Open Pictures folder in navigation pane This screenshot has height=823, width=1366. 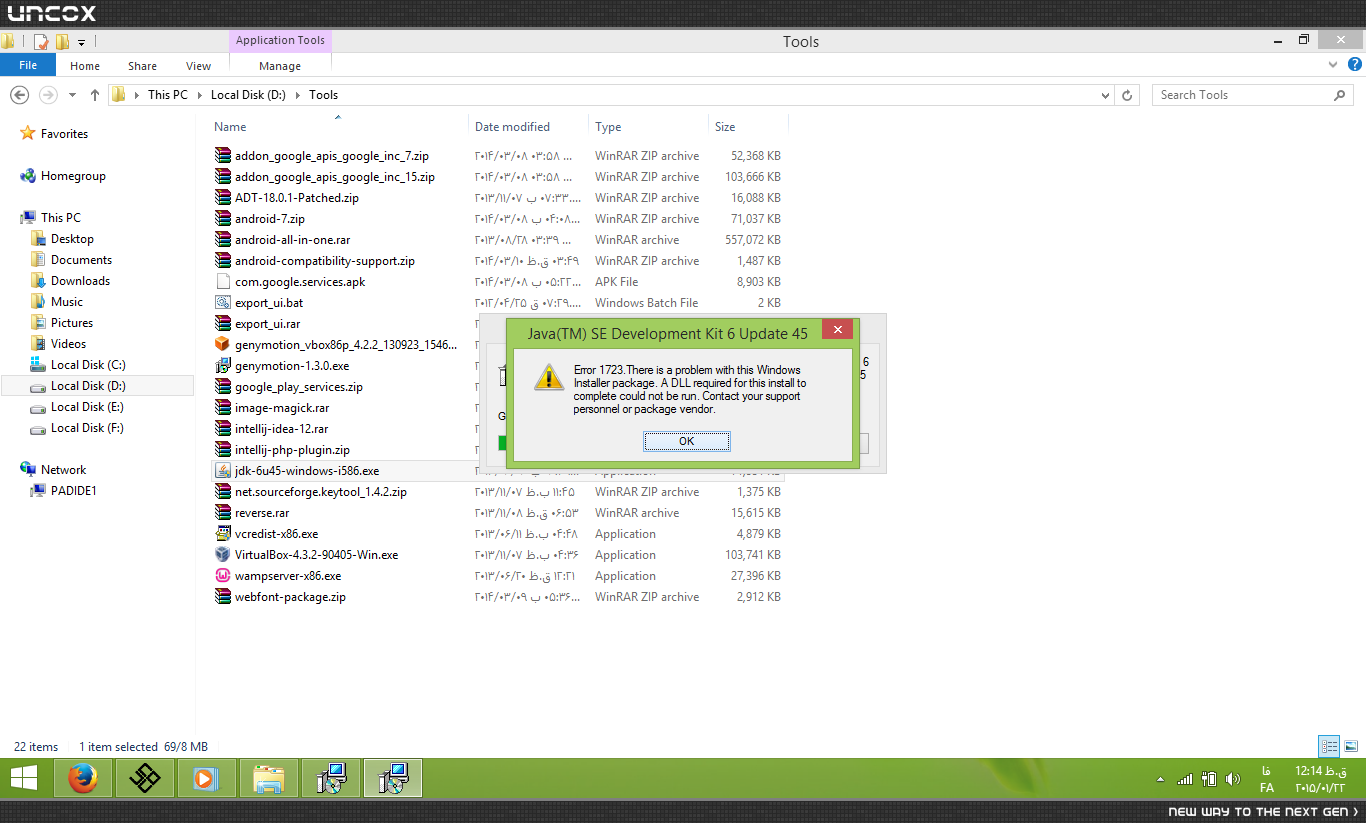(x=72, y=323)
